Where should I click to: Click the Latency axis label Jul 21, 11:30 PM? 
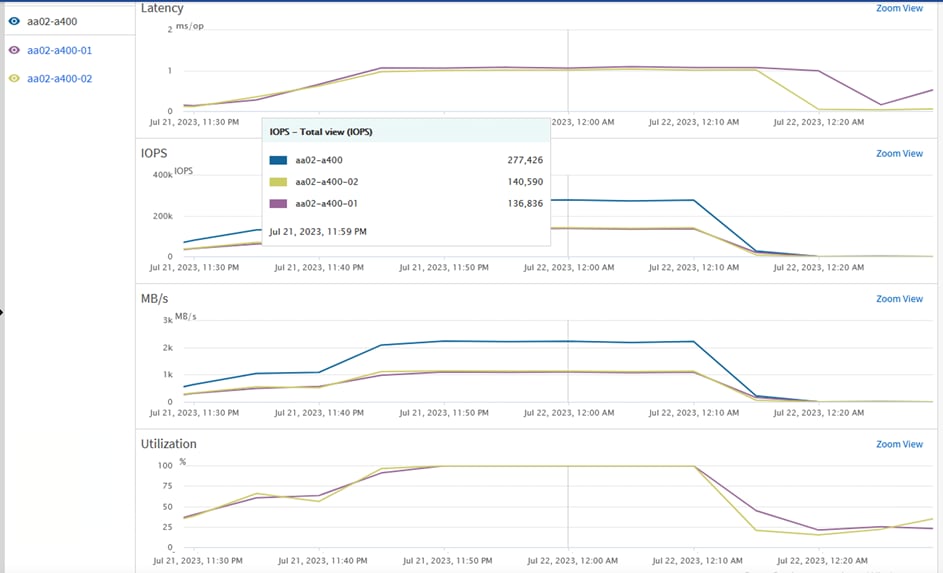[194, 122]
